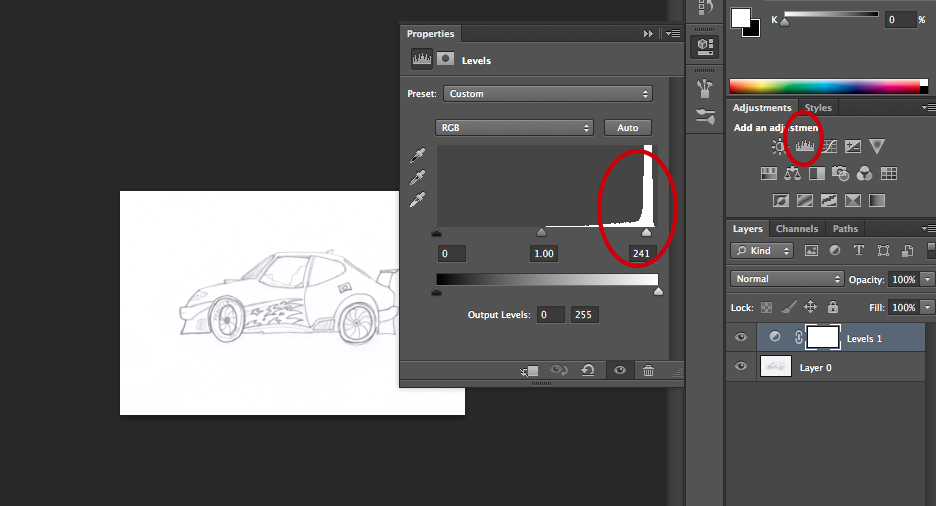The width and height of the screenshot is (936, 506).
Task: Toggle lock transparent pixels
Action: (766, 307)
